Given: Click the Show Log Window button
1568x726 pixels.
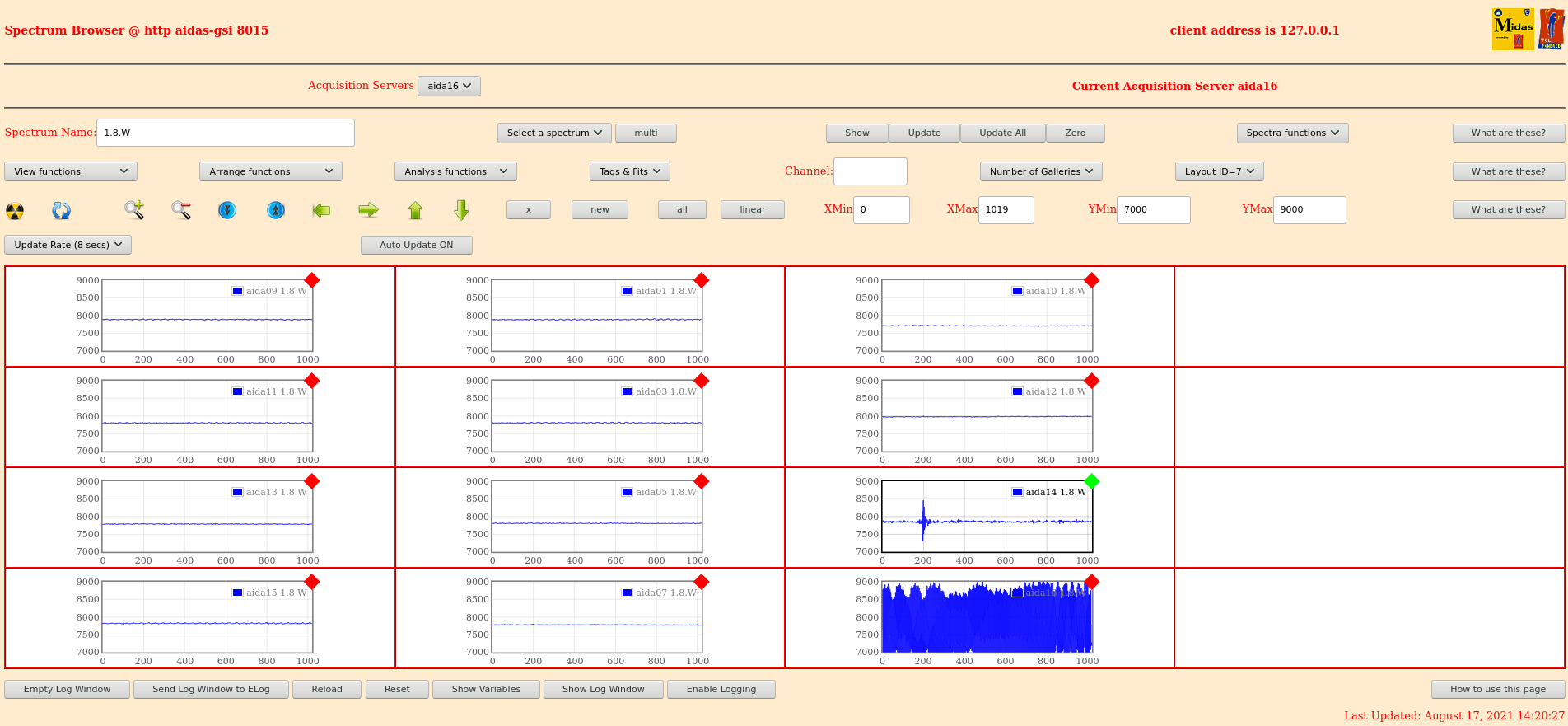Looking at the screenshot, I should click(x=603, y=689).
